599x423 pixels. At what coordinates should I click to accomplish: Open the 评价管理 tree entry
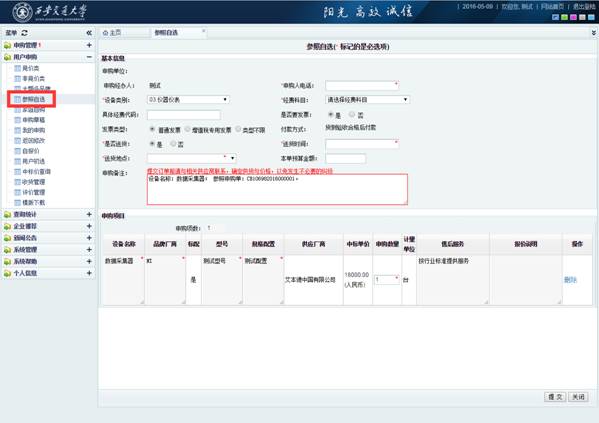(33, 192)
